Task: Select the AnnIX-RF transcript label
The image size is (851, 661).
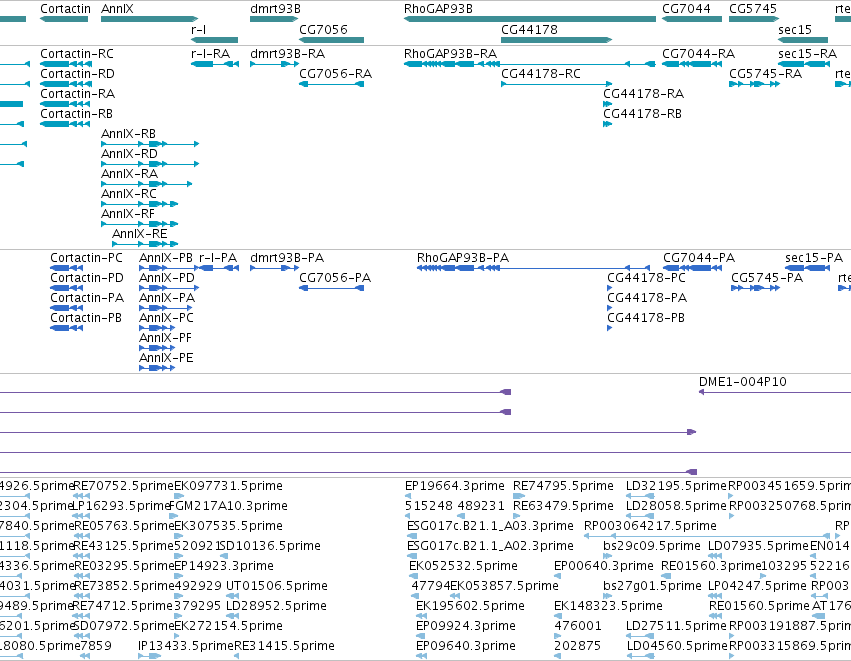Action: click(x=128, y=214)
